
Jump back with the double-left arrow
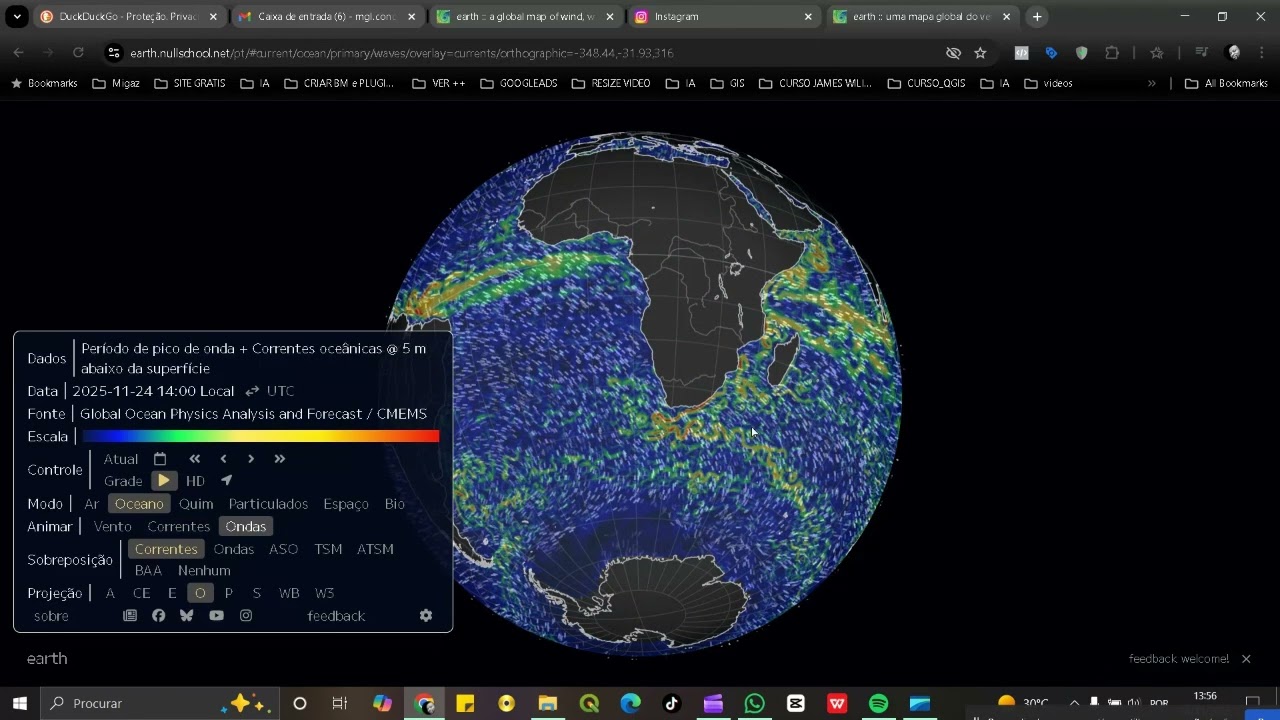195,459
